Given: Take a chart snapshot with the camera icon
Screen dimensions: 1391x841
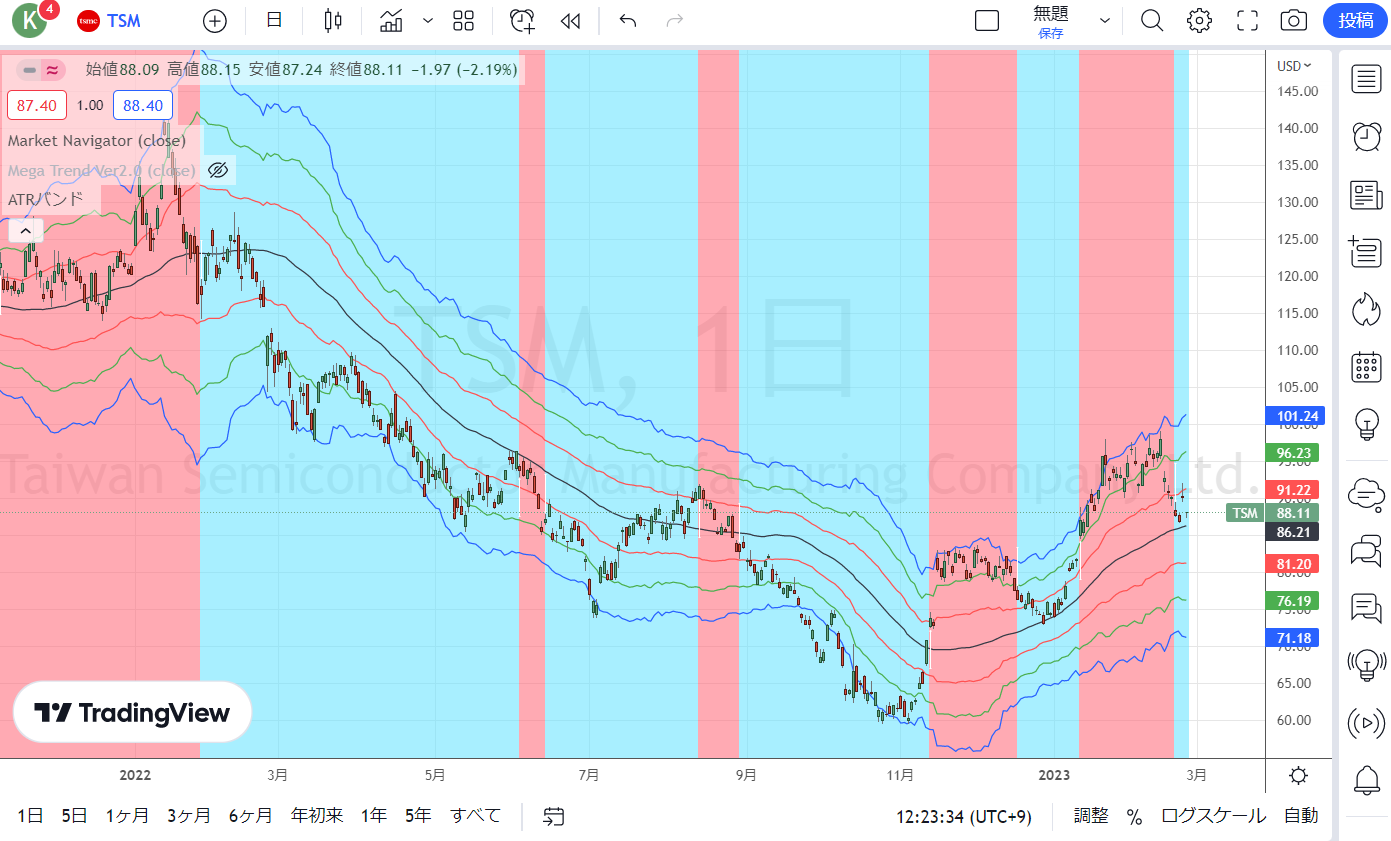Looking at the screenshot, I should coord(1294,20).
